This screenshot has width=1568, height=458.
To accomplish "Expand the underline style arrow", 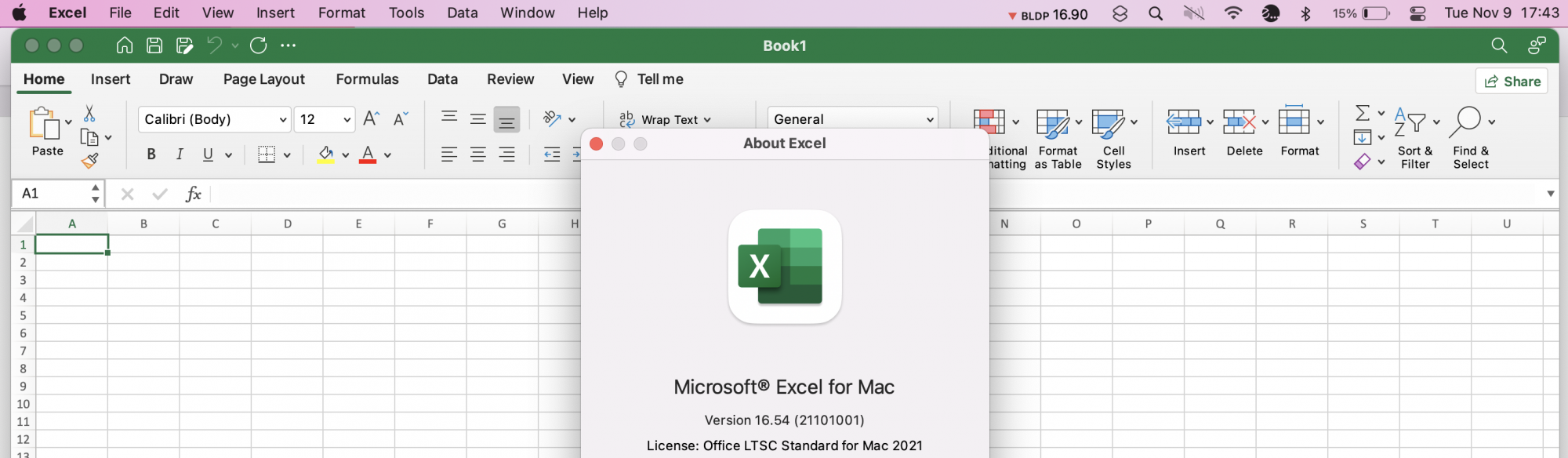I will (x=229, y=155).
